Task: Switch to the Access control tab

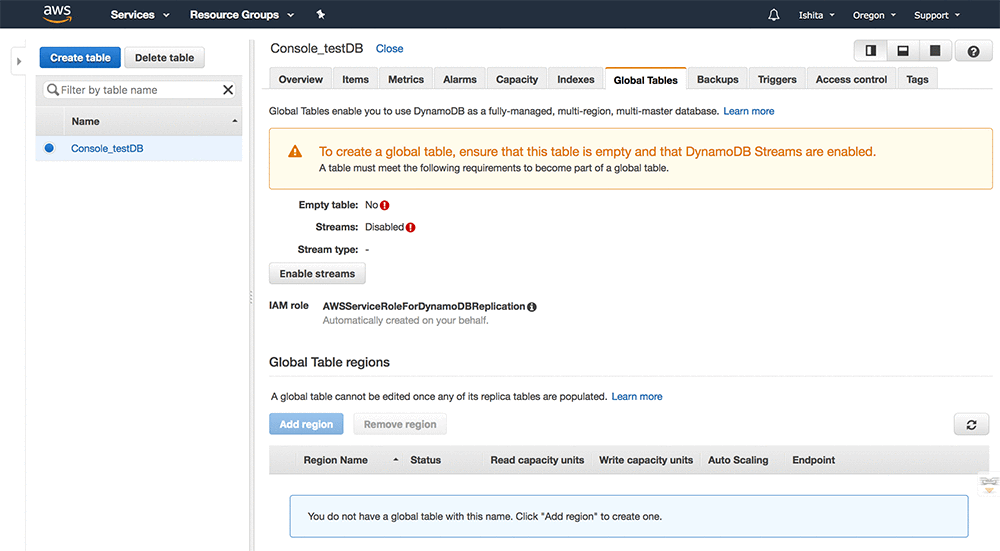Action: (851, 79)
